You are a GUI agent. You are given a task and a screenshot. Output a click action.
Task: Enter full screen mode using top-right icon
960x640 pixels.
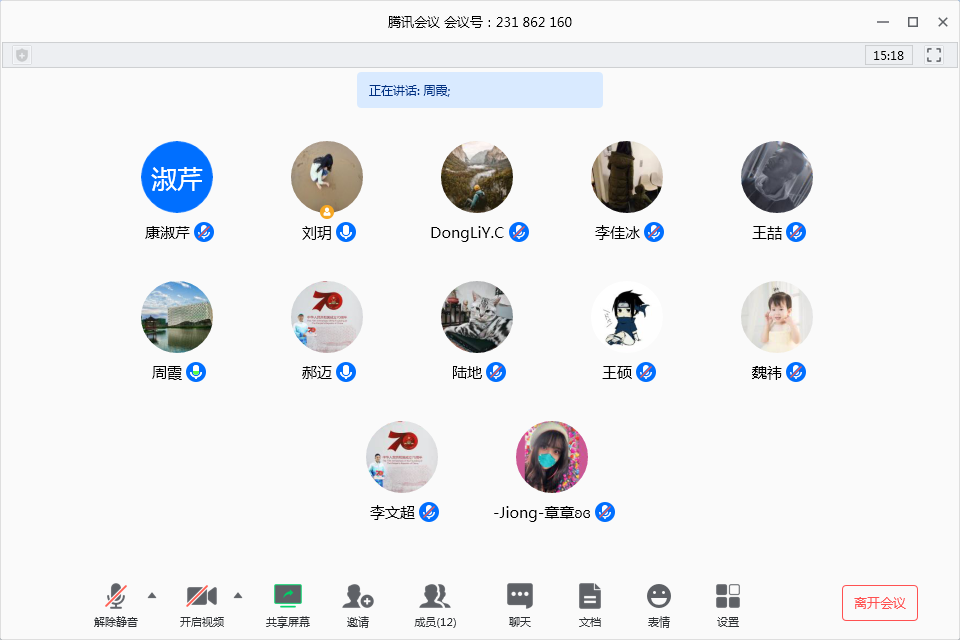934,55
